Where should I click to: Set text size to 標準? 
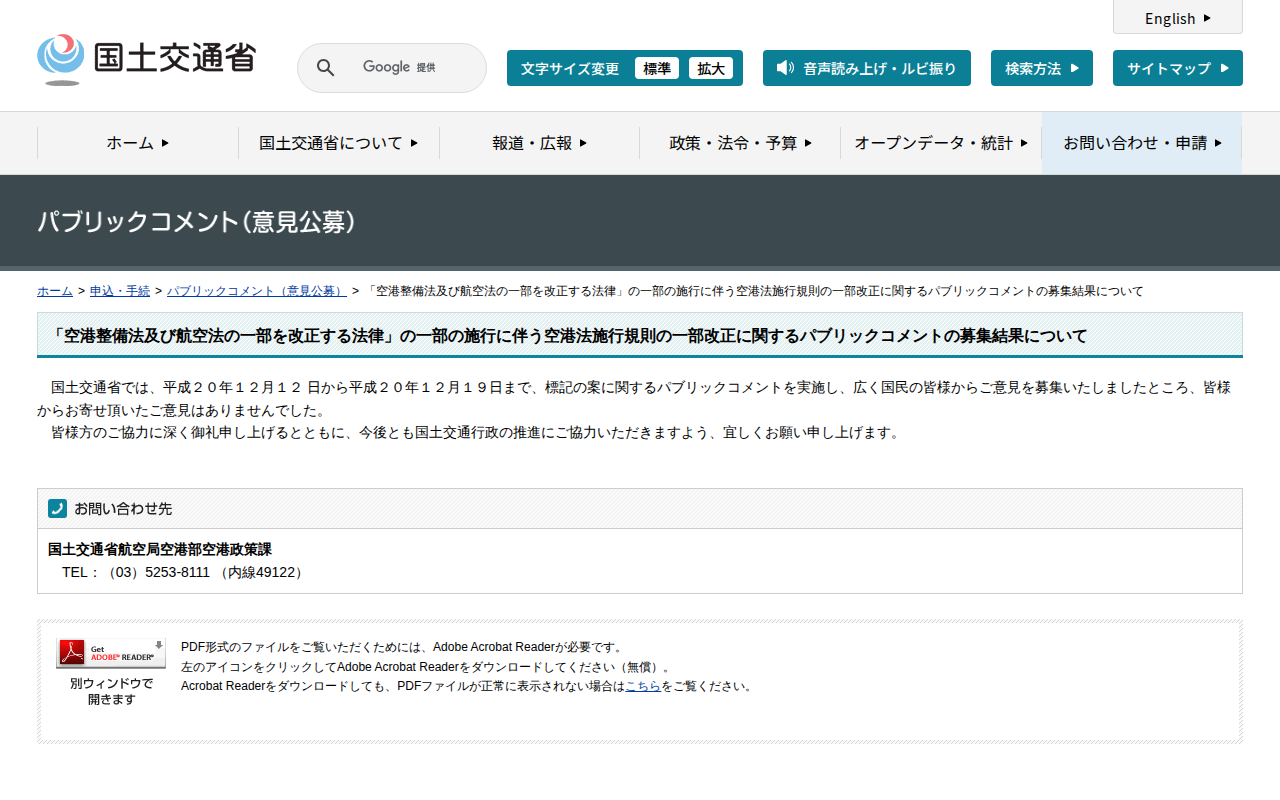tap(657, 68)
